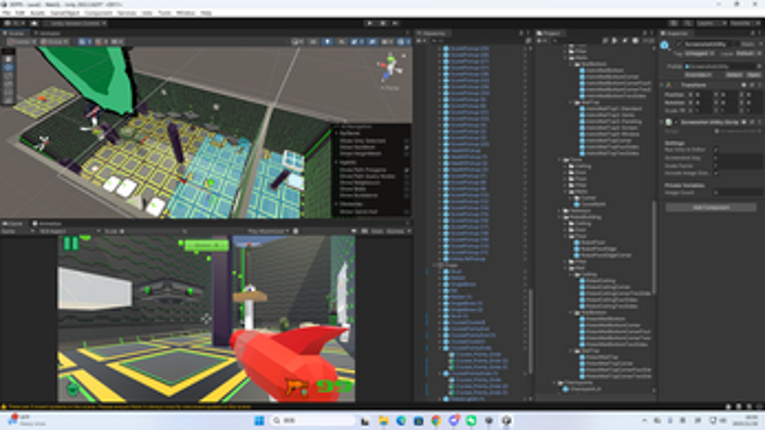Open the Game display dropdown

tap(18, 231)
